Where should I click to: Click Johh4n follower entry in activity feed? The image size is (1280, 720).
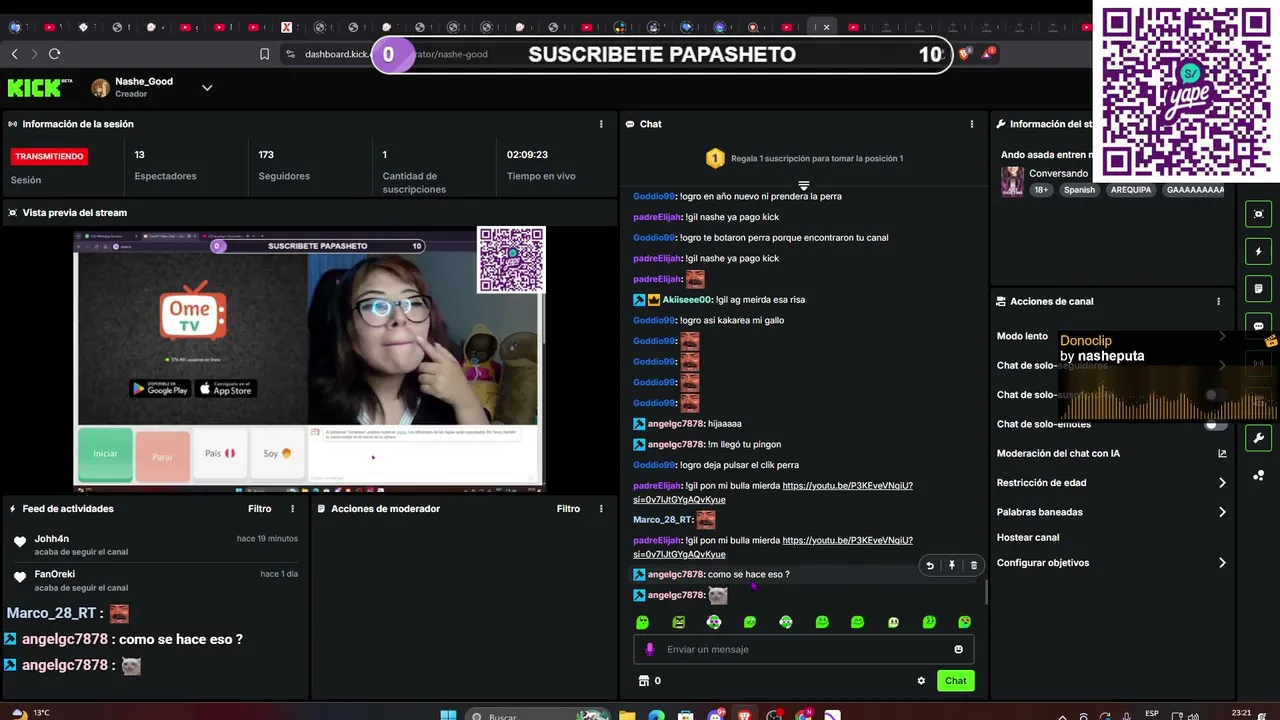(155, 545)
